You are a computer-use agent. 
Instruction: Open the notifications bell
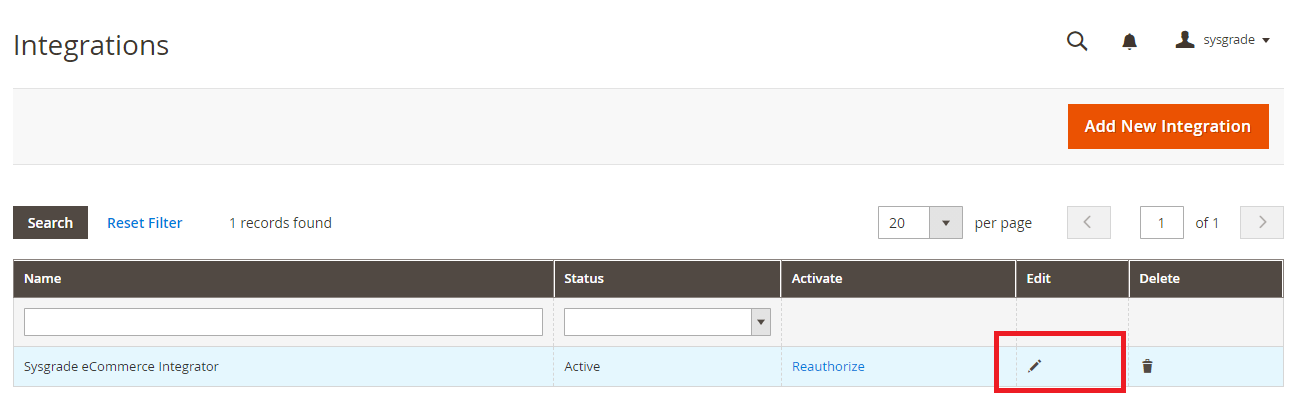(1130, 41)
